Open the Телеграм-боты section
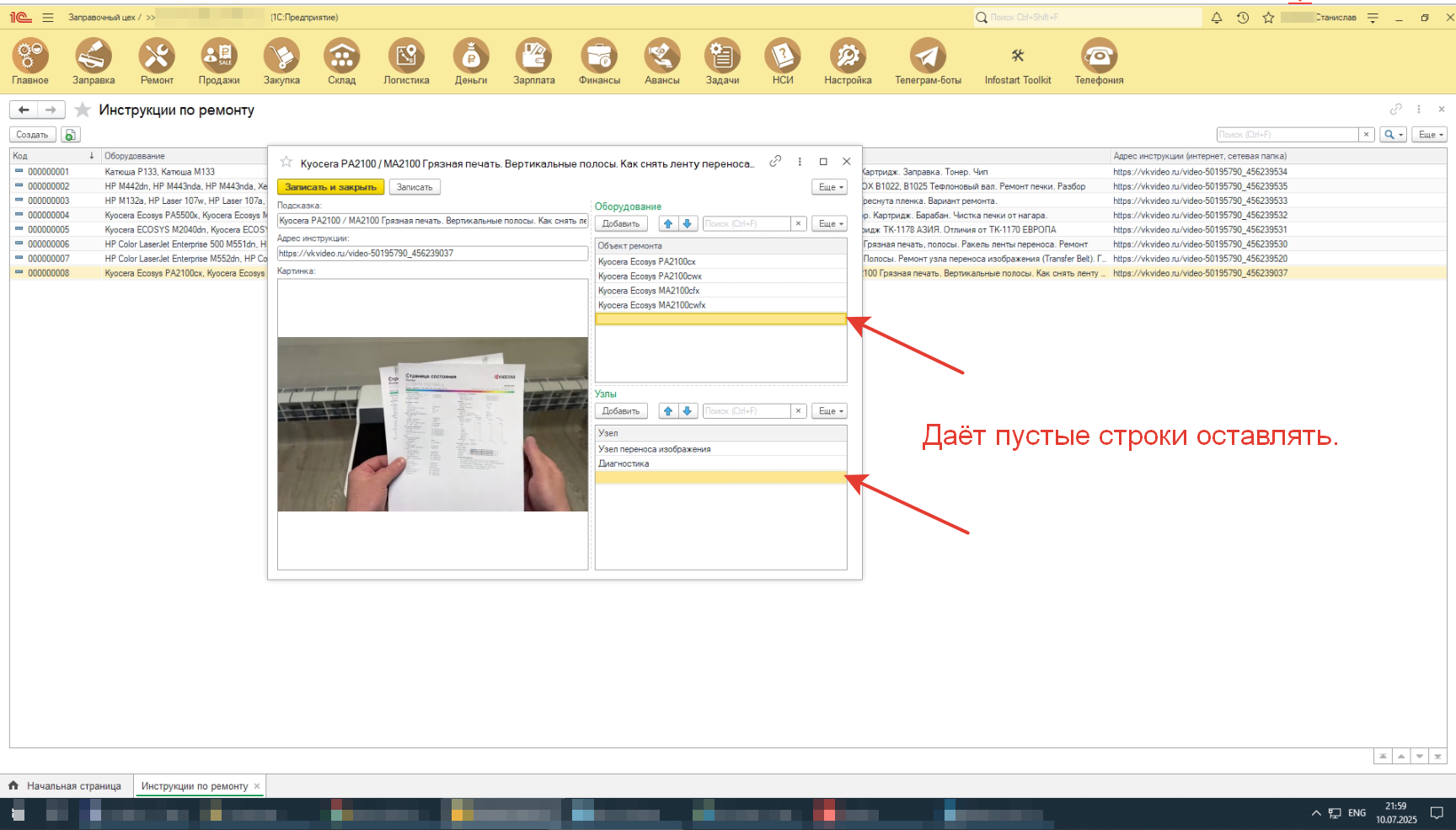This screenshot has width=1456, height=830. [928, 62]
